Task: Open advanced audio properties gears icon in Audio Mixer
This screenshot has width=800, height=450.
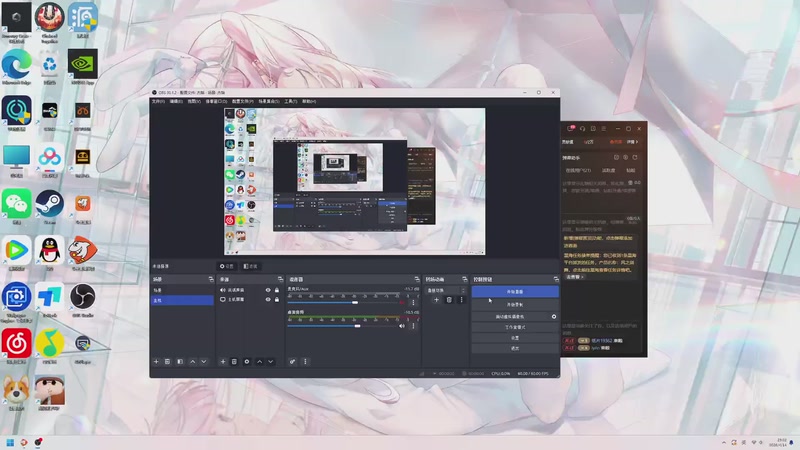Action: [292, 362]
